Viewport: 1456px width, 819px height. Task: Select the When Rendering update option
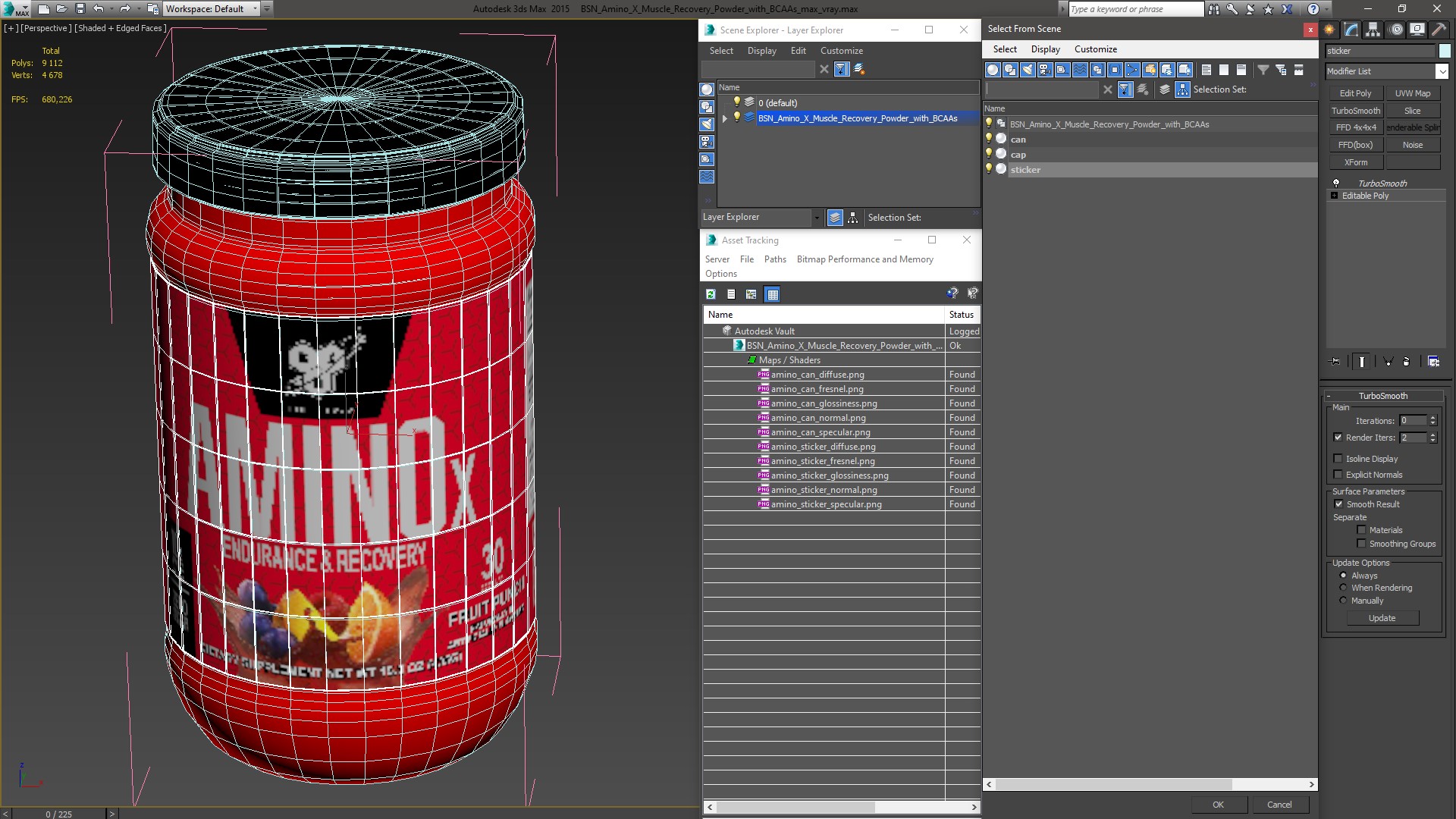tap(1344, 588)
